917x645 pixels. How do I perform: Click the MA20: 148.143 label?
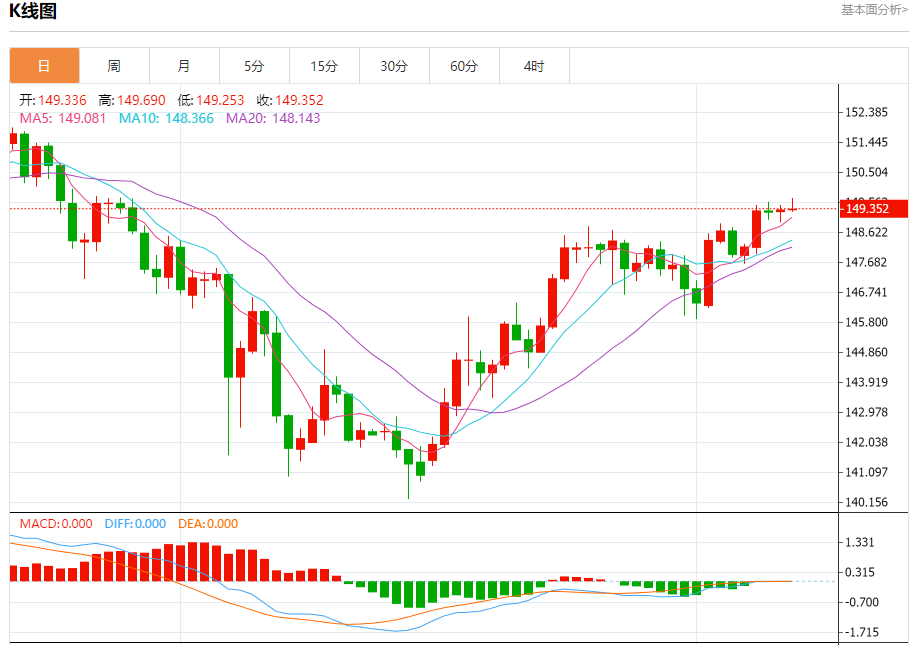[x=273, y=118]
